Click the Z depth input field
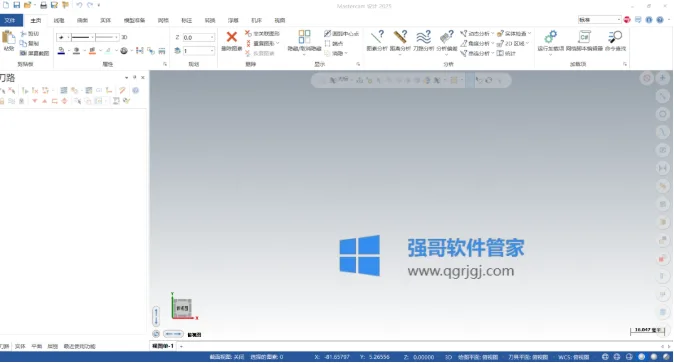Viewport: 674px width, 363px height. (x=196, y=37)
